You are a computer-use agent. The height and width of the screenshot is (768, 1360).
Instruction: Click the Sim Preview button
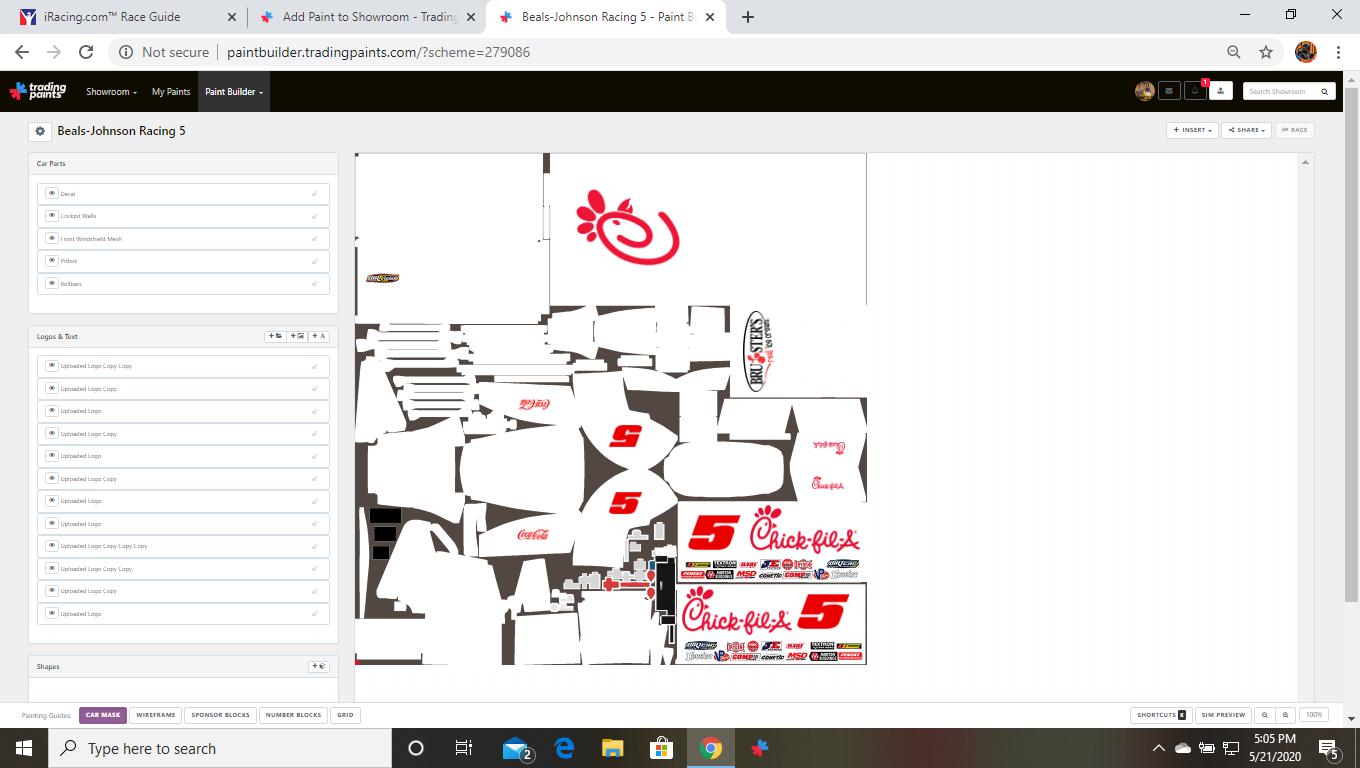click(1223, 715)
